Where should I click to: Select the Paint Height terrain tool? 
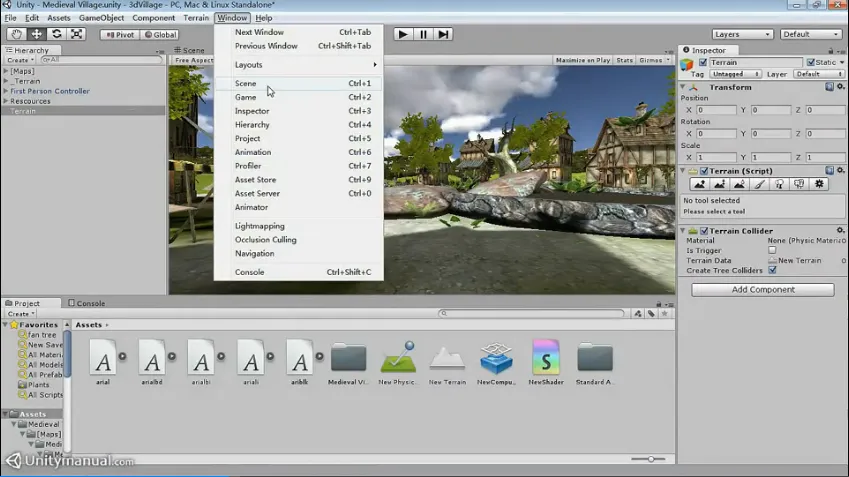click(x=720, y=185)
